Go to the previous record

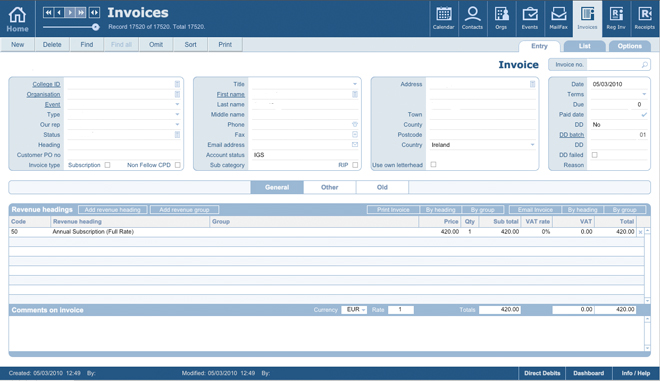[59, 13]
